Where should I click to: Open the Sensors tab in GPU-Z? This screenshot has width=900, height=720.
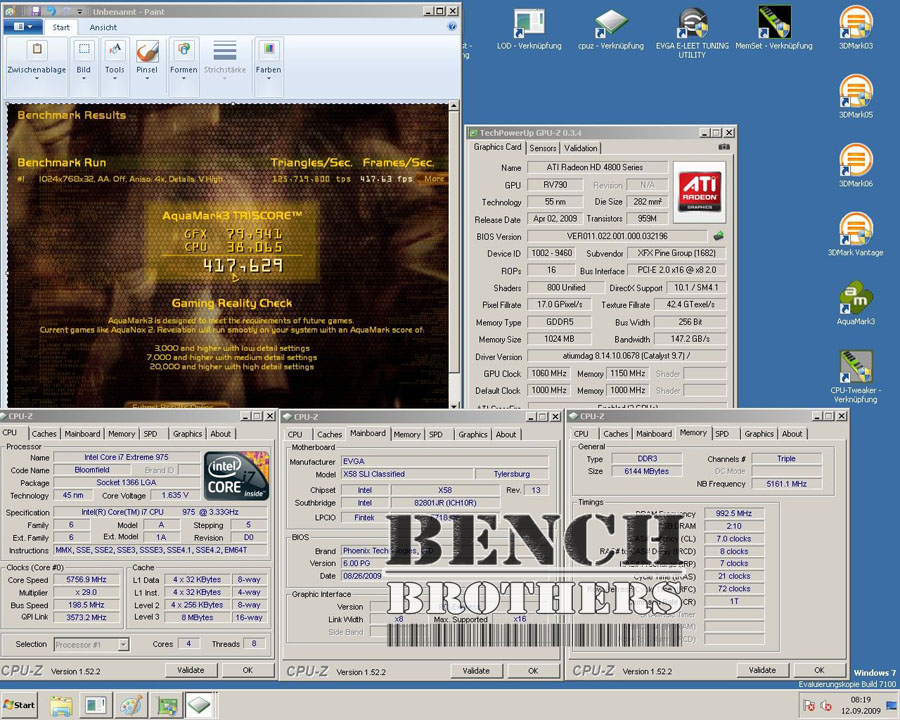click(542, 148)
